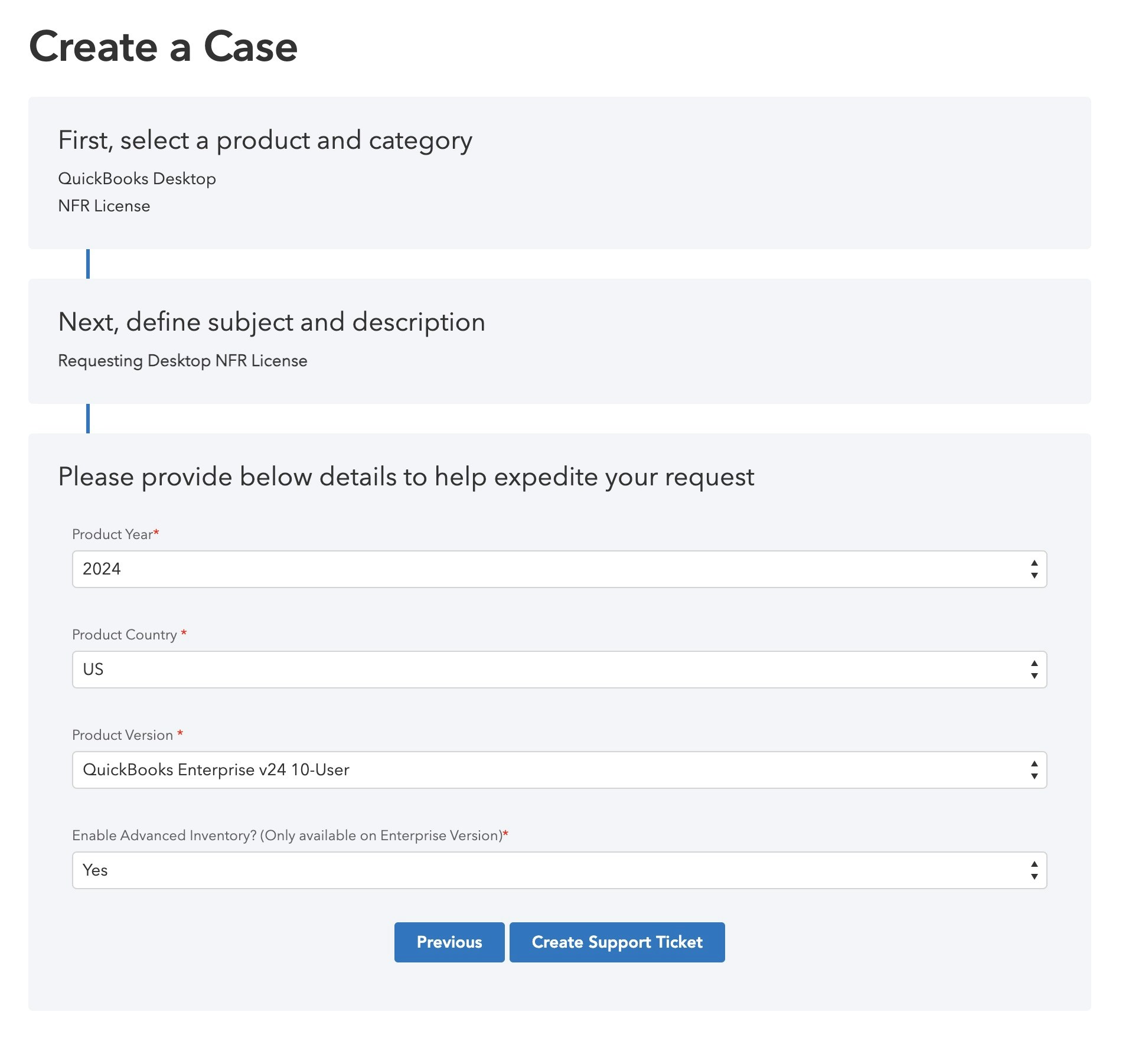Click the Product Year up-down arrows icon
Screen dimensions: 1129x1064
(x=1034, y=569)
